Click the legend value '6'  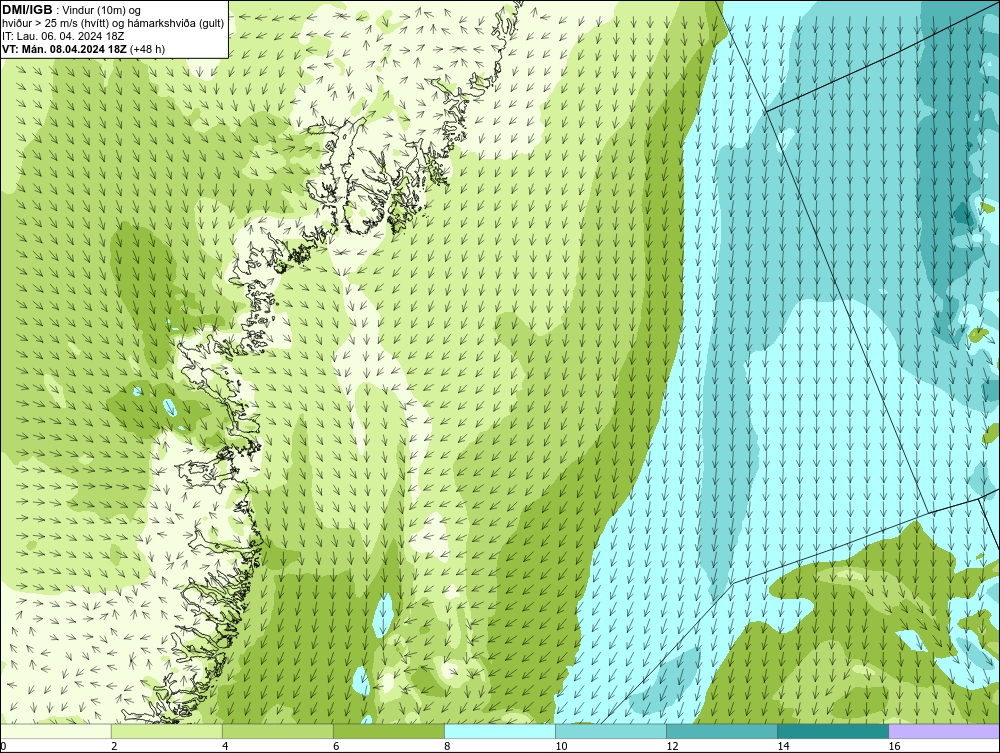(336, 746)
